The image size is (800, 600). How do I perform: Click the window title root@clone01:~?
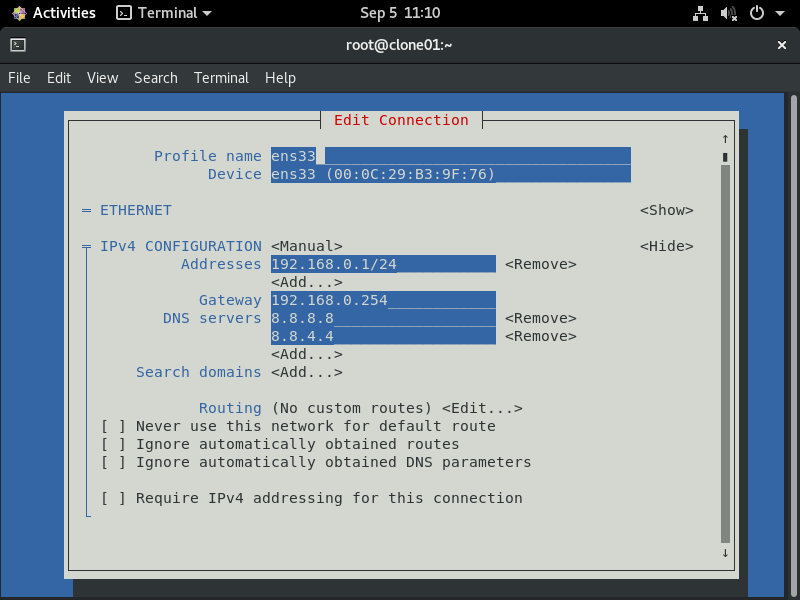click(399, 45)
